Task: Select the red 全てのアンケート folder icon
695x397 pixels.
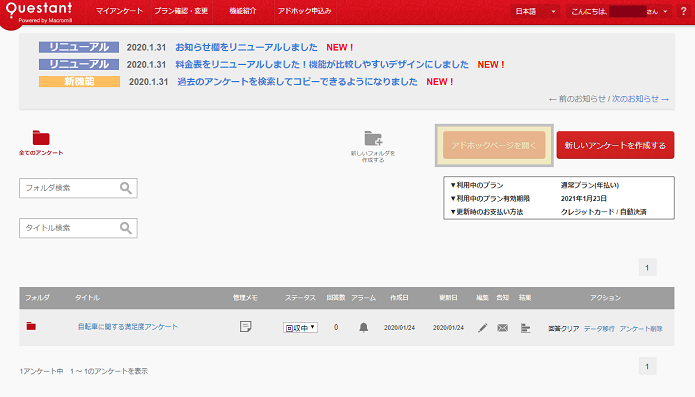Action: (41, 138)
